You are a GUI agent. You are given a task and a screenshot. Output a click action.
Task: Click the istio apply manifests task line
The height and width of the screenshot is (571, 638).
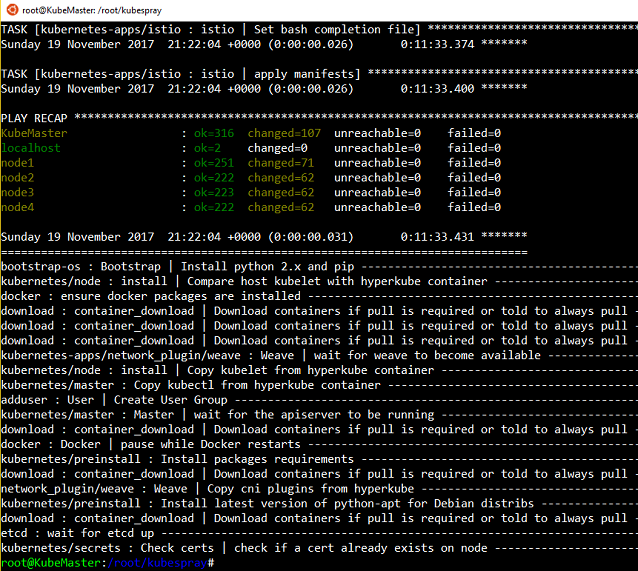coord(181,74)
